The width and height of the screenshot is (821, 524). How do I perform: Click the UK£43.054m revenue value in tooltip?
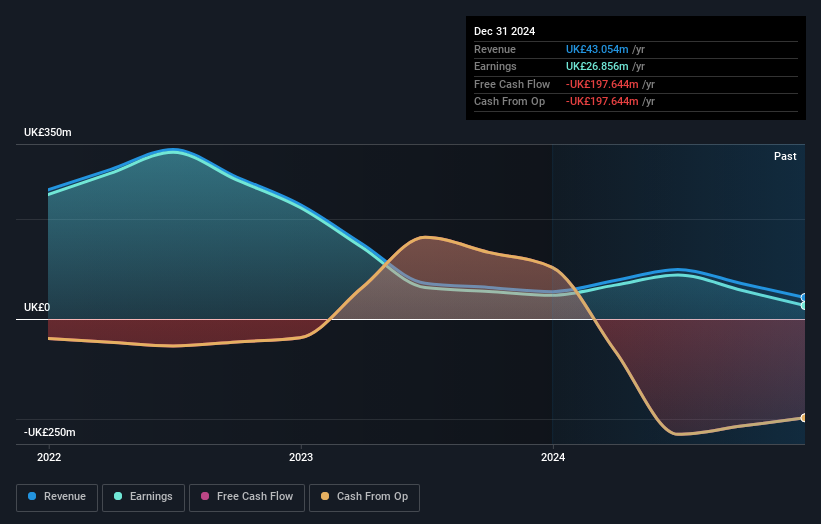click(597, 49)
